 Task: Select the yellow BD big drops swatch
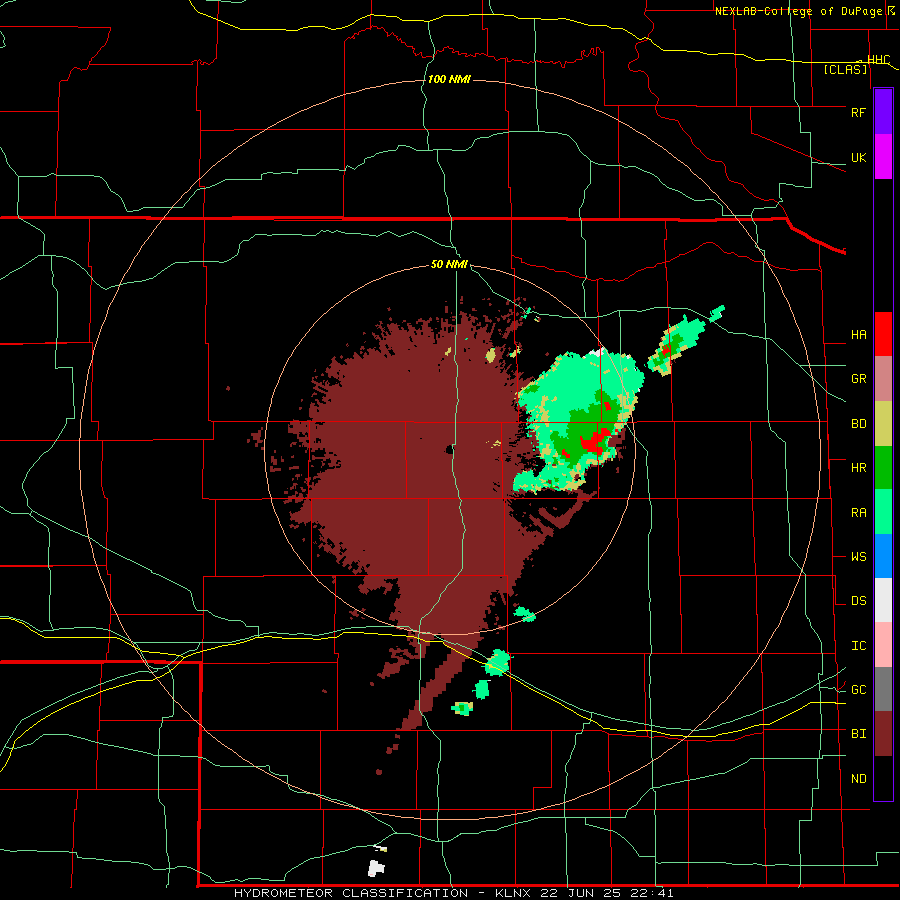pyautogui.click(x=883, y=423)
